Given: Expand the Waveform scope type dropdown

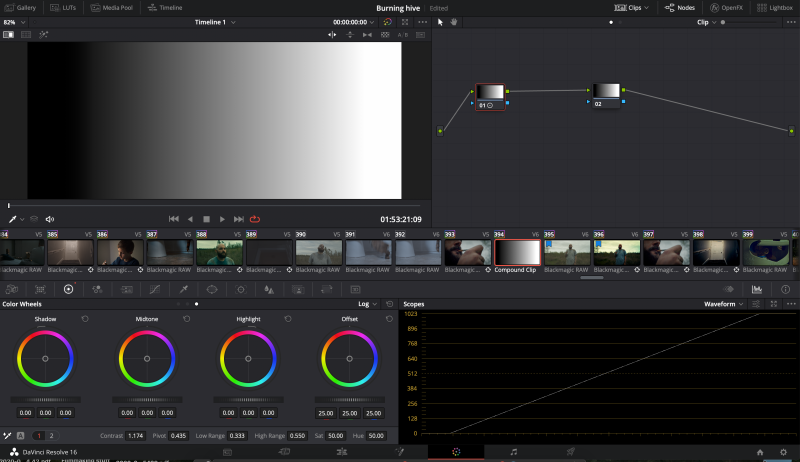Looking at the screenshot, I should 725,303.
